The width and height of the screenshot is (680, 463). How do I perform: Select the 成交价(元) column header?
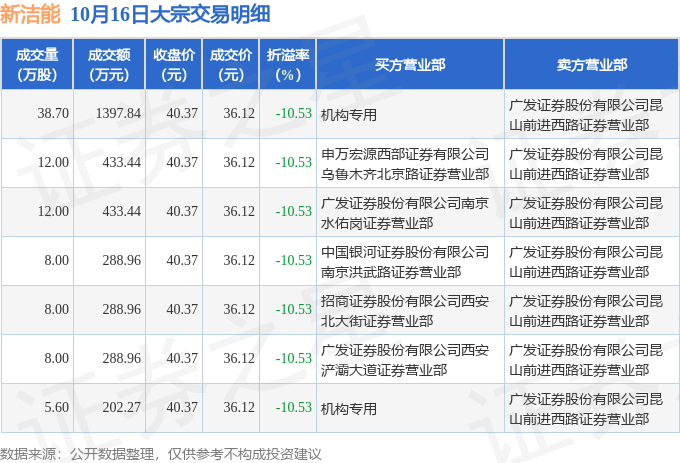tap(231, 65)
